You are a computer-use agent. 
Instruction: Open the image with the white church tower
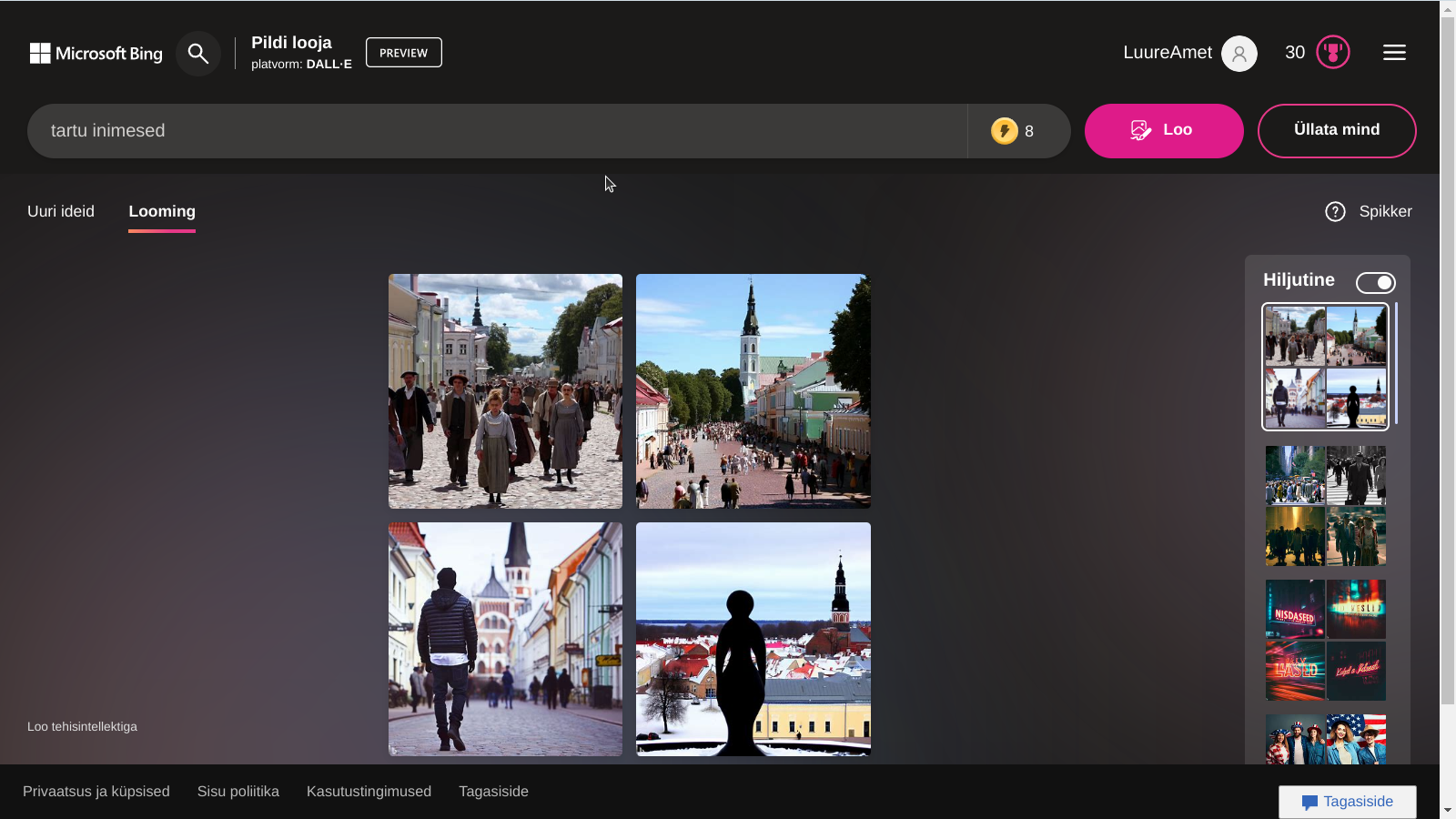click(753, 391)
